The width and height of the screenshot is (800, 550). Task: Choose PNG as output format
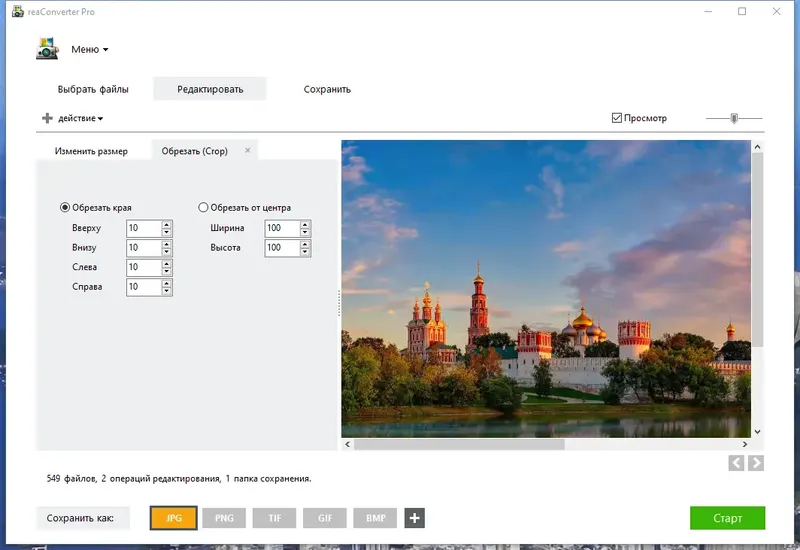click(x=224, y=518)
